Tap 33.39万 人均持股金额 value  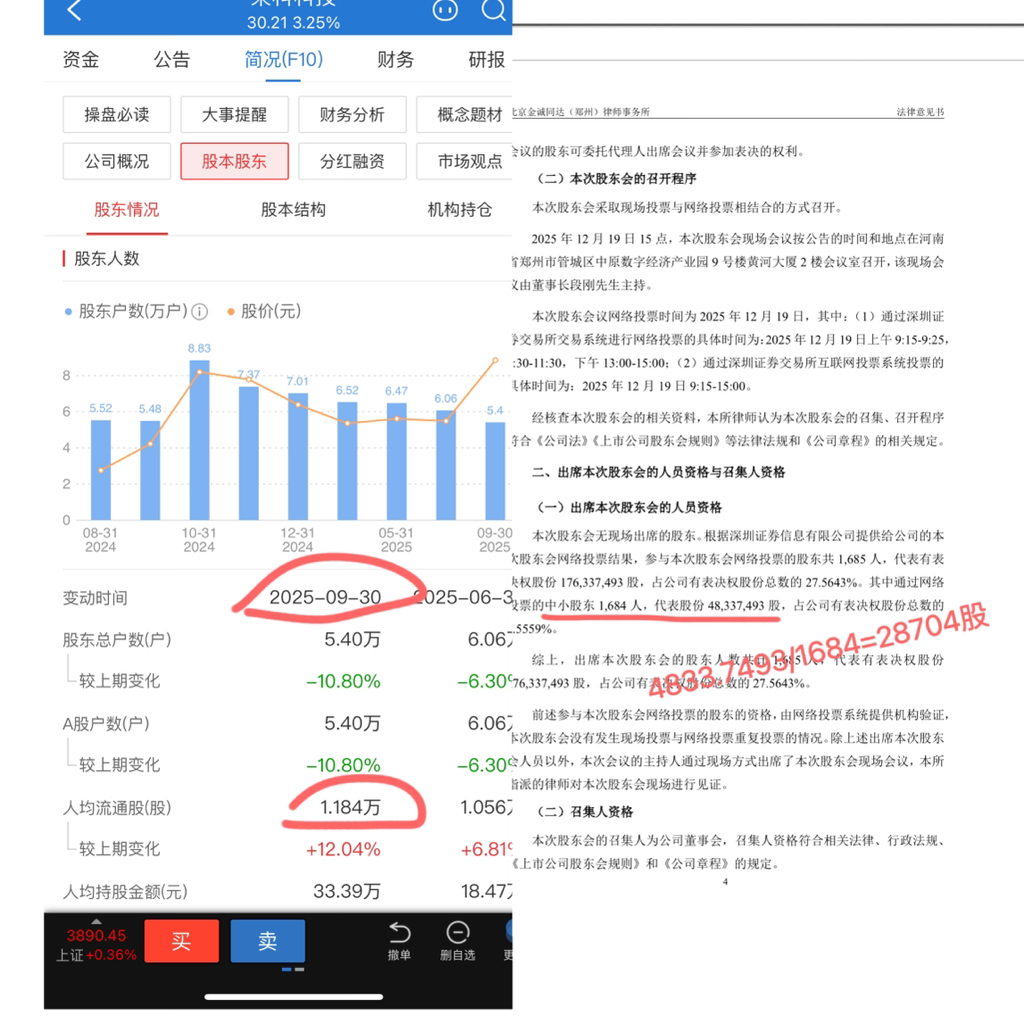(347, 891)
